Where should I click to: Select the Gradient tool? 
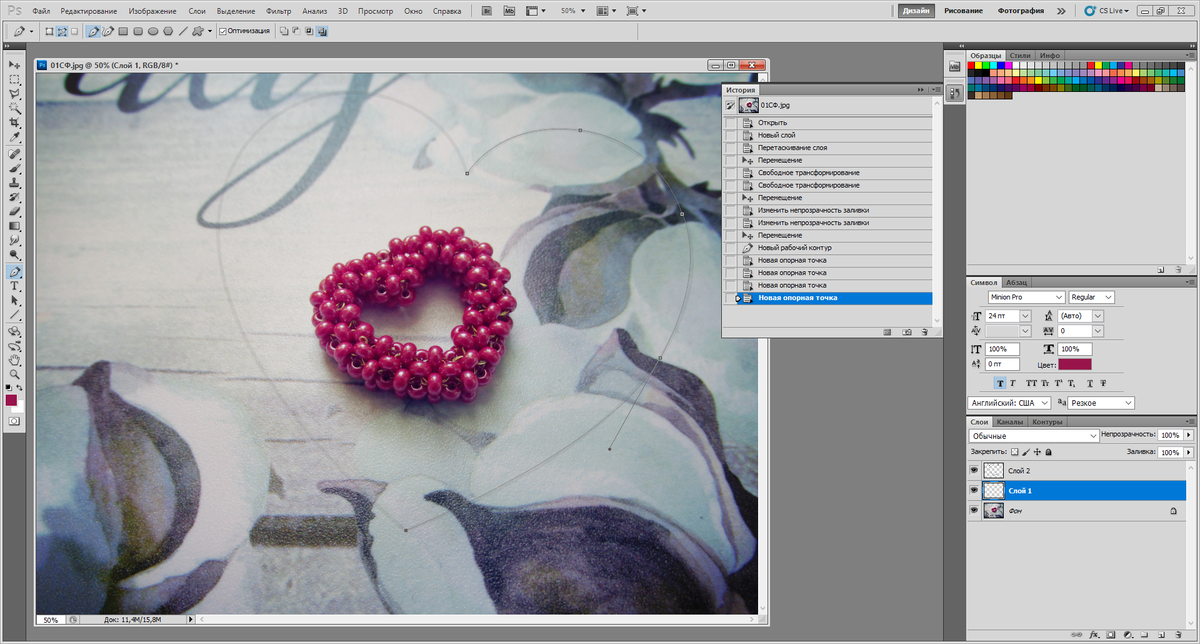(x=14, y=225)
